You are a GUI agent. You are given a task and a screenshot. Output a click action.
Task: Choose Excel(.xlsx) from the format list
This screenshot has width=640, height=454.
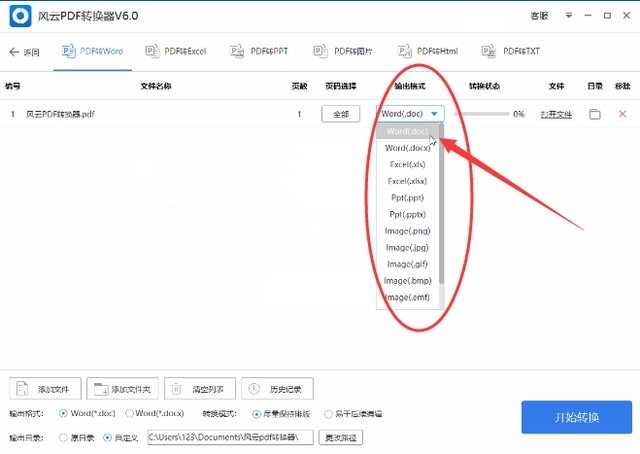(x=407, y=181)
